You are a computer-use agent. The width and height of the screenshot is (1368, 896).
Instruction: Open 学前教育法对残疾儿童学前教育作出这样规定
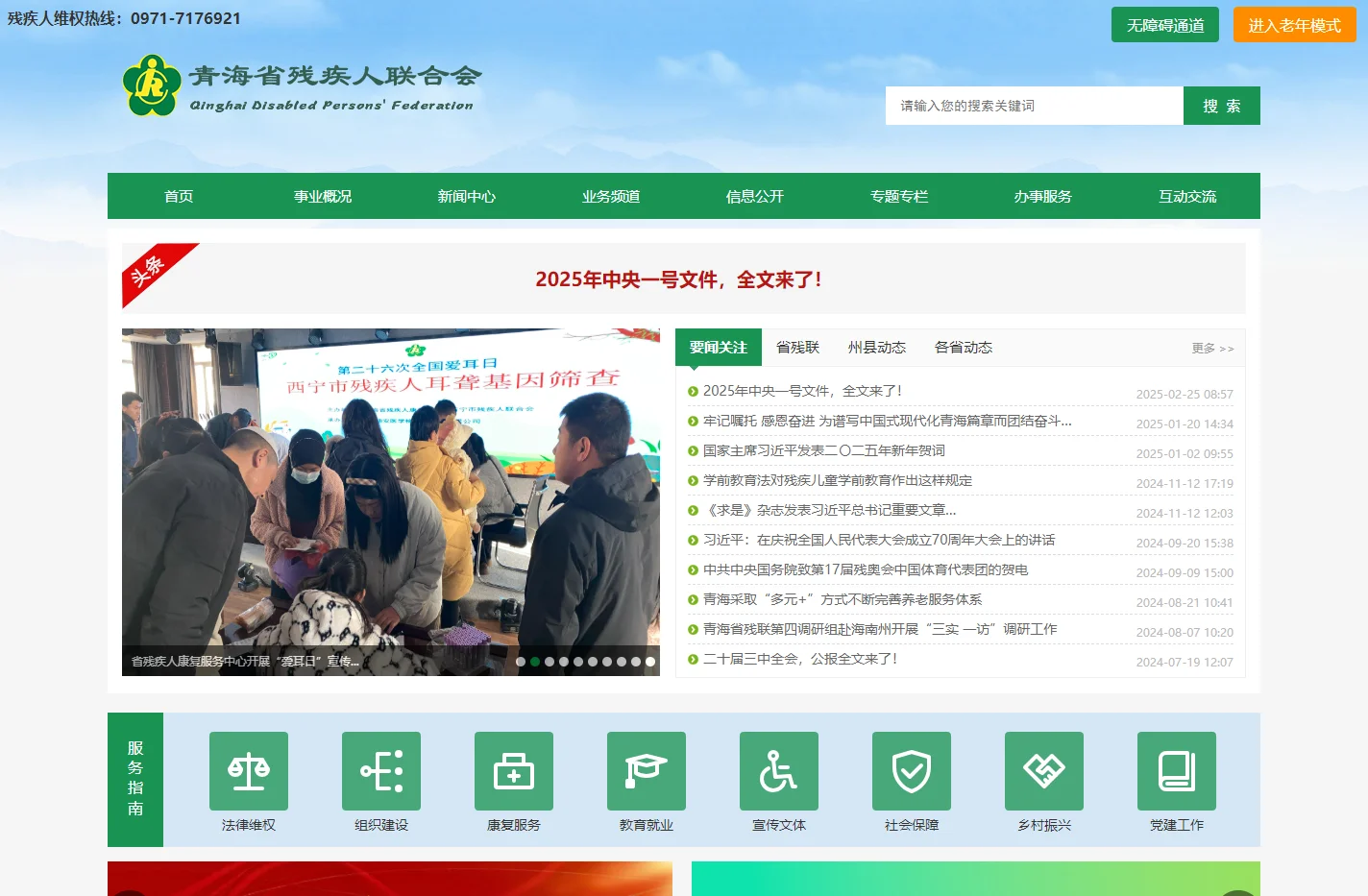tap(838, 480)
